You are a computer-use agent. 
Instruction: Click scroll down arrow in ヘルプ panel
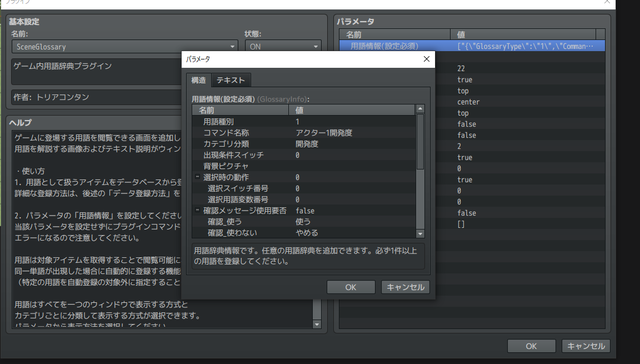pyautogui.click(x=317, y=324)
